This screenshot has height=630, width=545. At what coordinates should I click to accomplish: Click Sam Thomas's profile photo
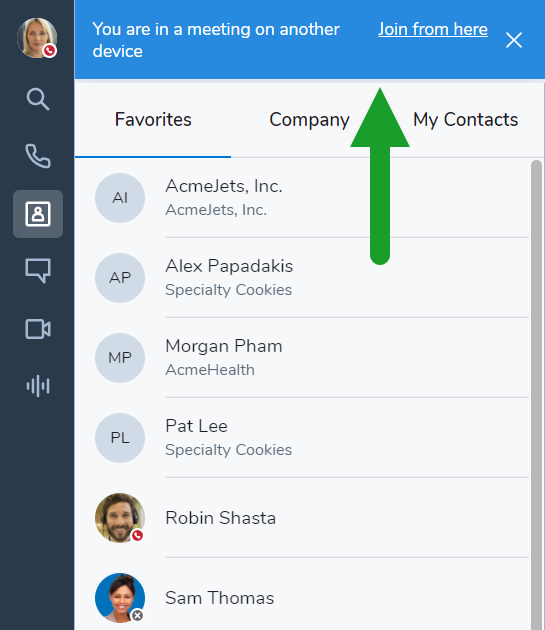click(x=120, y=598)
